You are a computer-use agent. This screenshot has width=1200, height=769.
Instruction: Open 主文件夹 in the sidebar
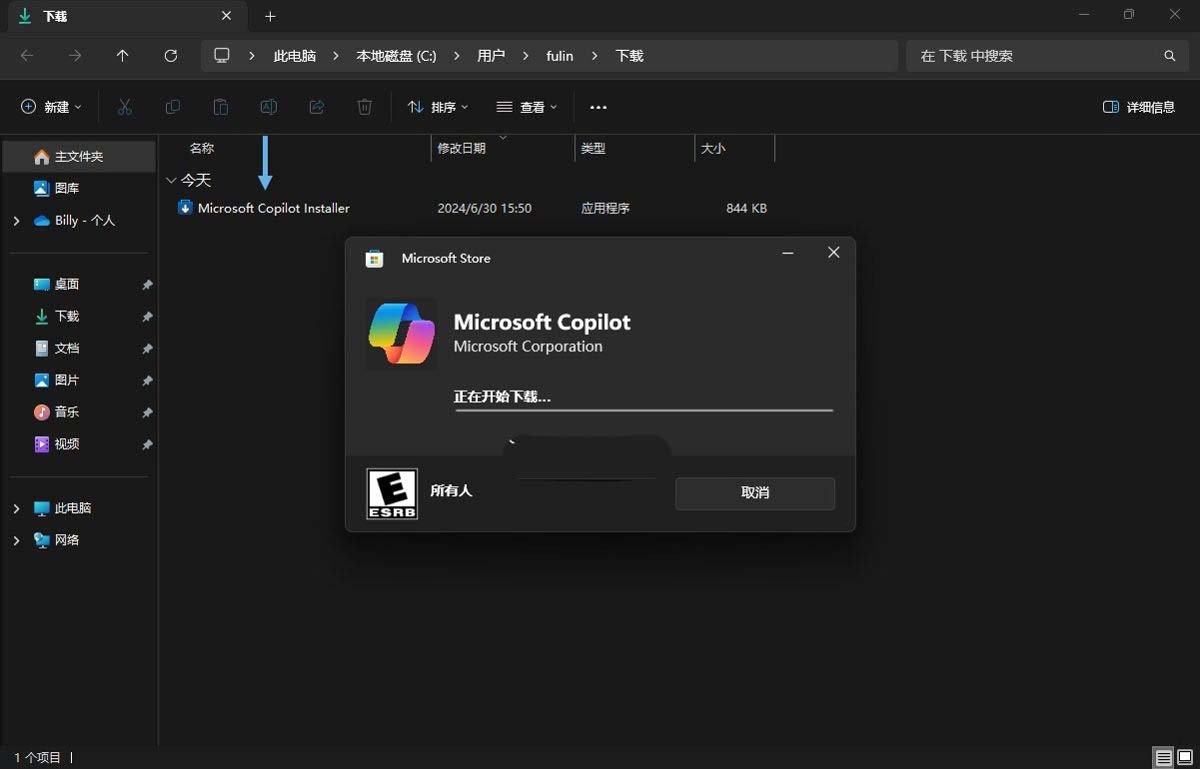pyautogui.click(x=78, y=157)
